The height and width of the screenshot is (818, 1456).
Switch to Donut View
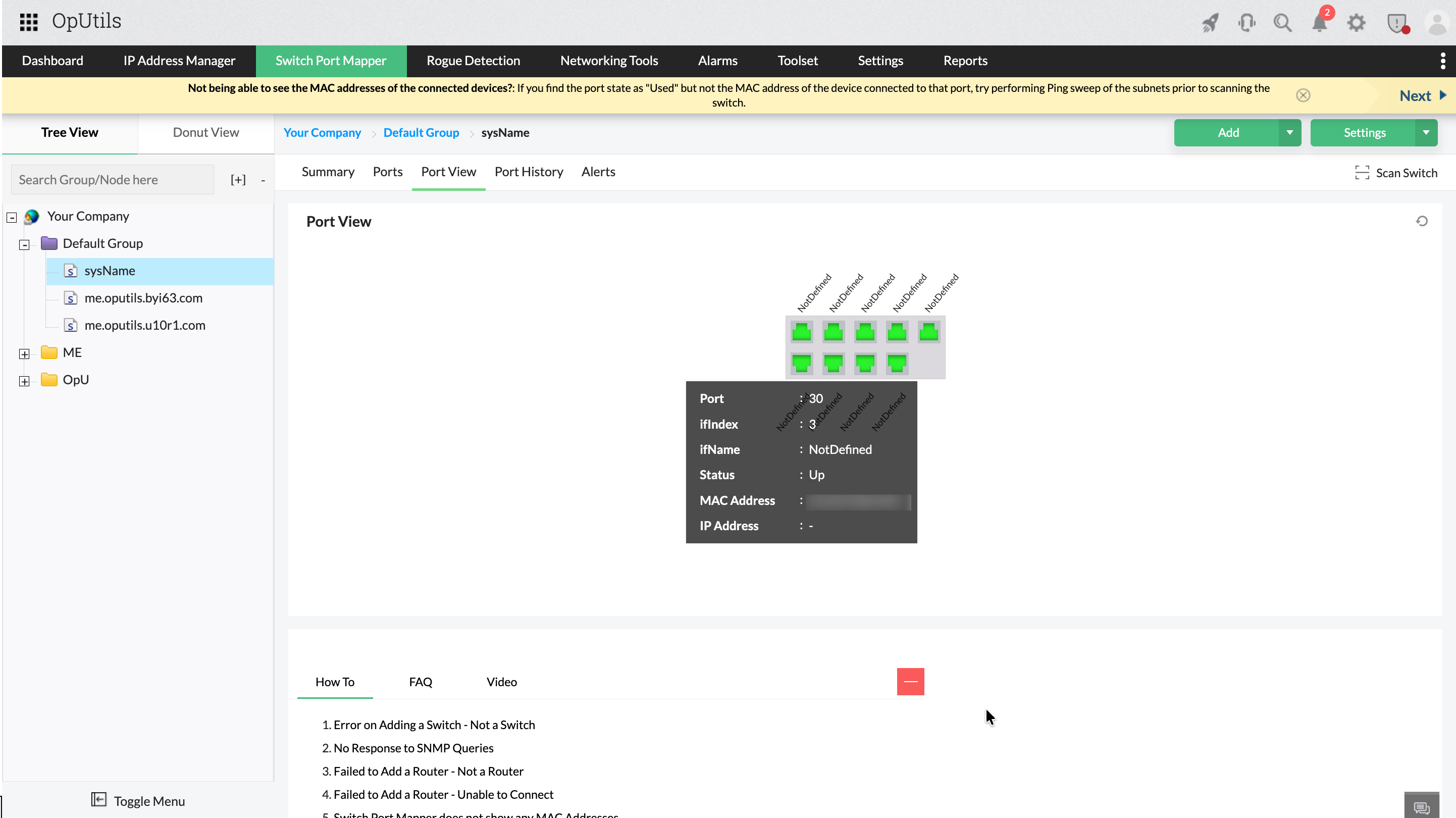pos(206,132)
